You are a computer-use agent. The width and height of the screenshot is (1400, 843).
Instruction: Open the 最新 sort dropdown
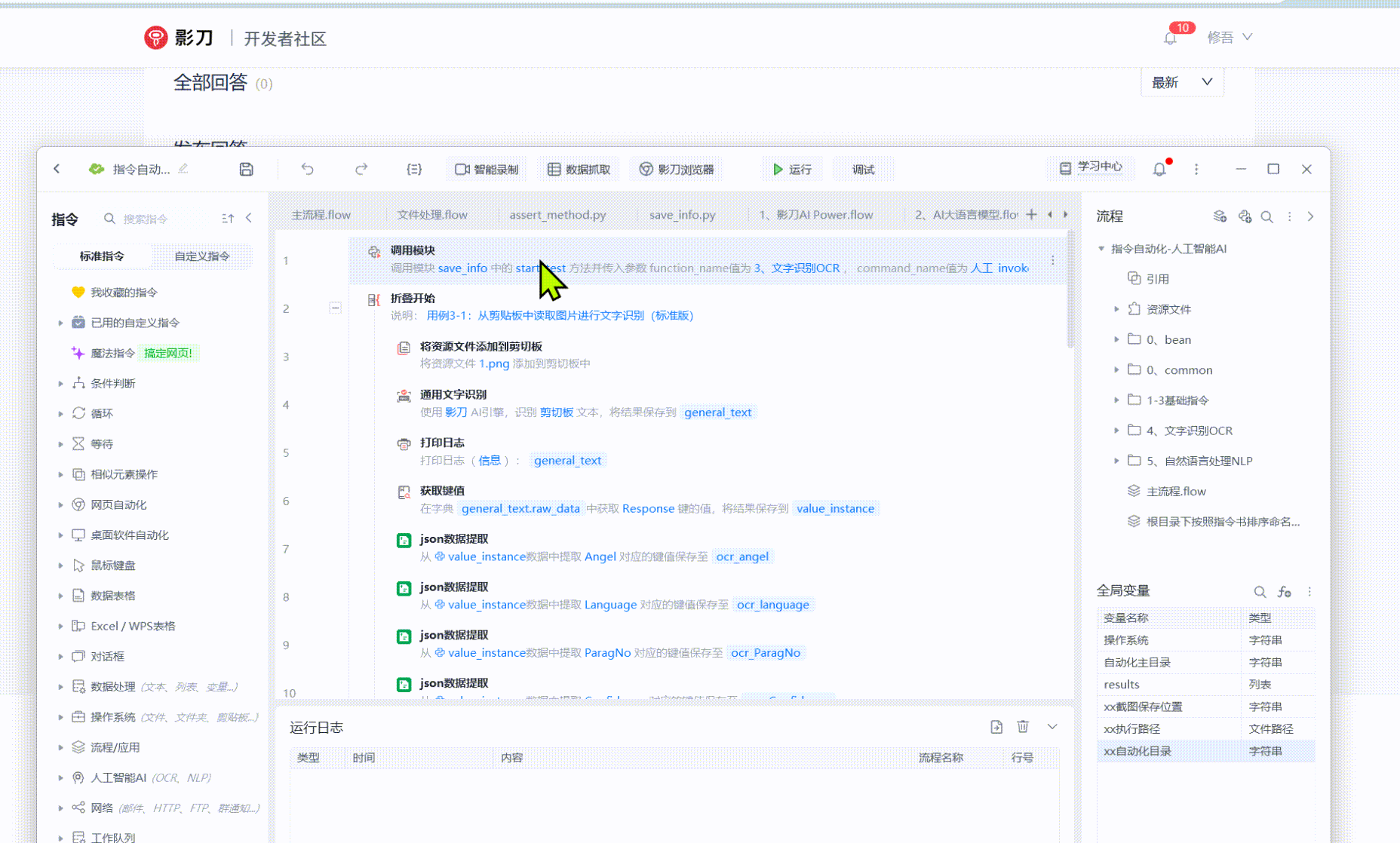[x=1181, y=82]
